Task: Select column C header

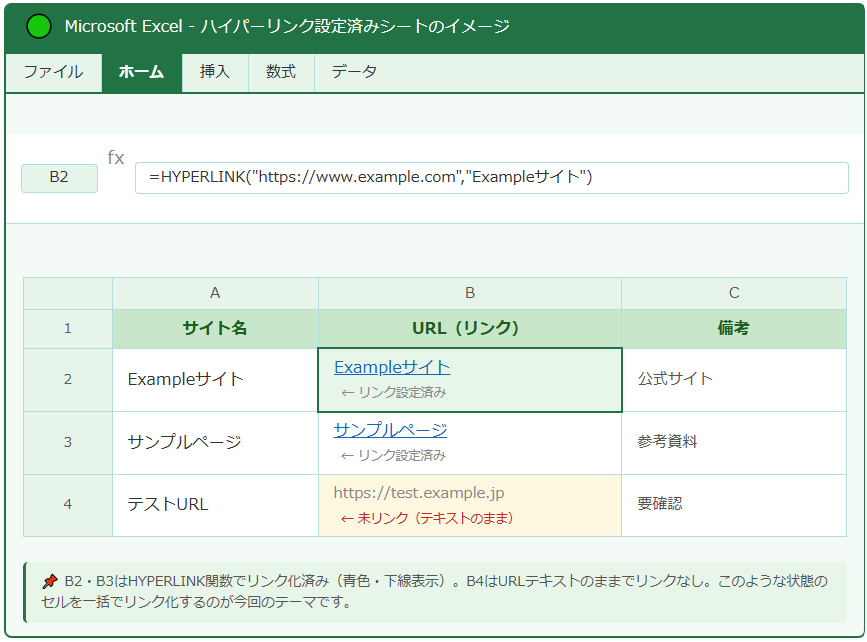Action: coord(734,293)
